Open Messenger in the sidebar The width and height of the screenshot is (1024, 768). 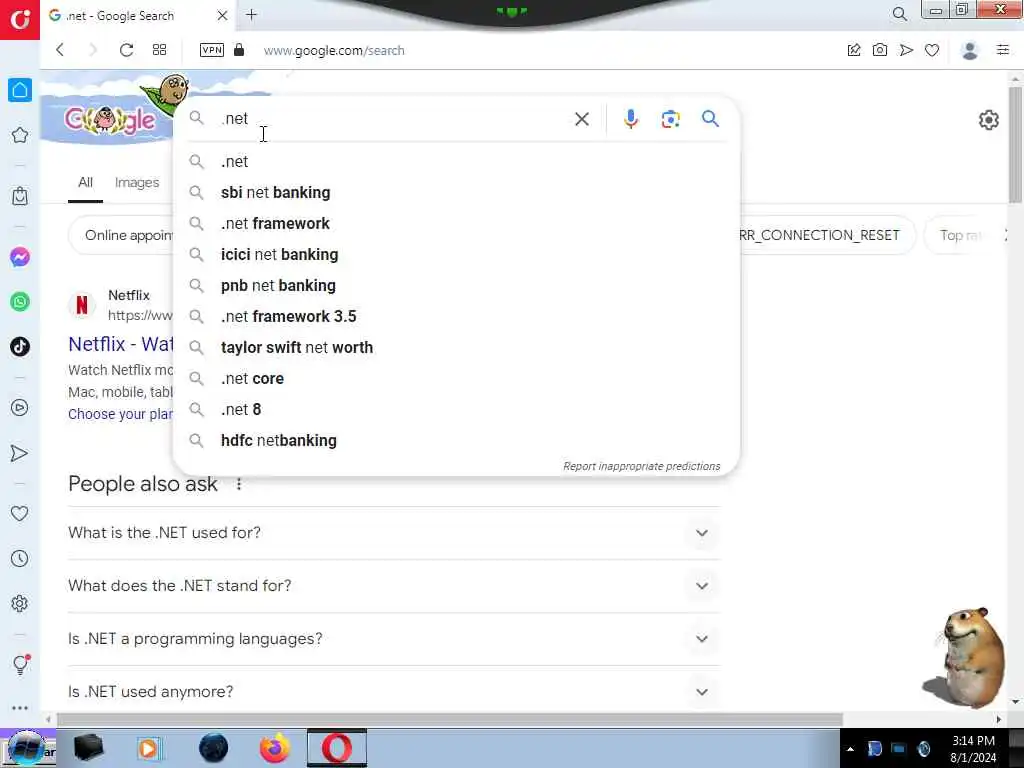(x=20, y=257)
